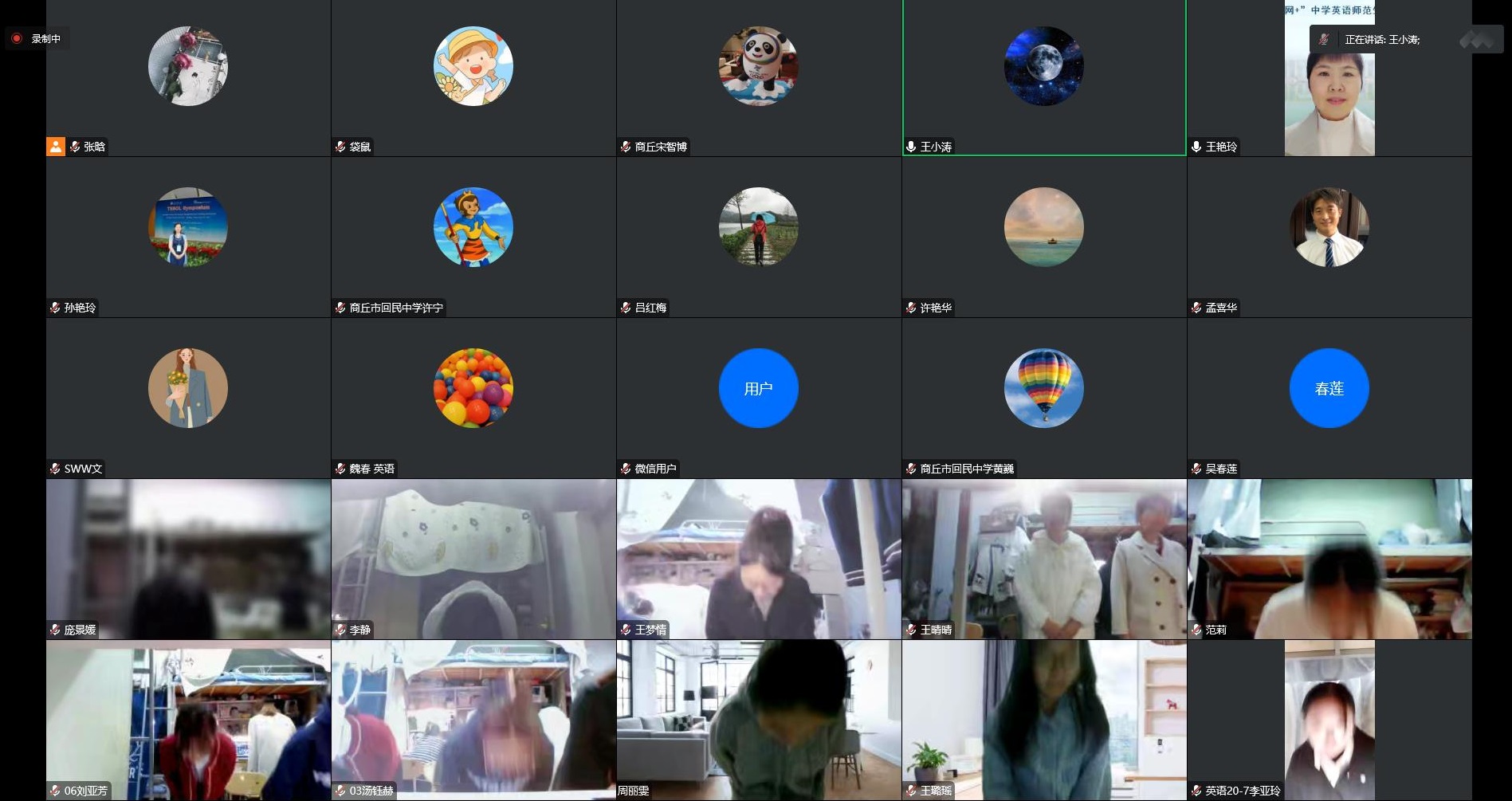Click the red recording indicator icon
The image size is (1512, 801).
(17, 38)
